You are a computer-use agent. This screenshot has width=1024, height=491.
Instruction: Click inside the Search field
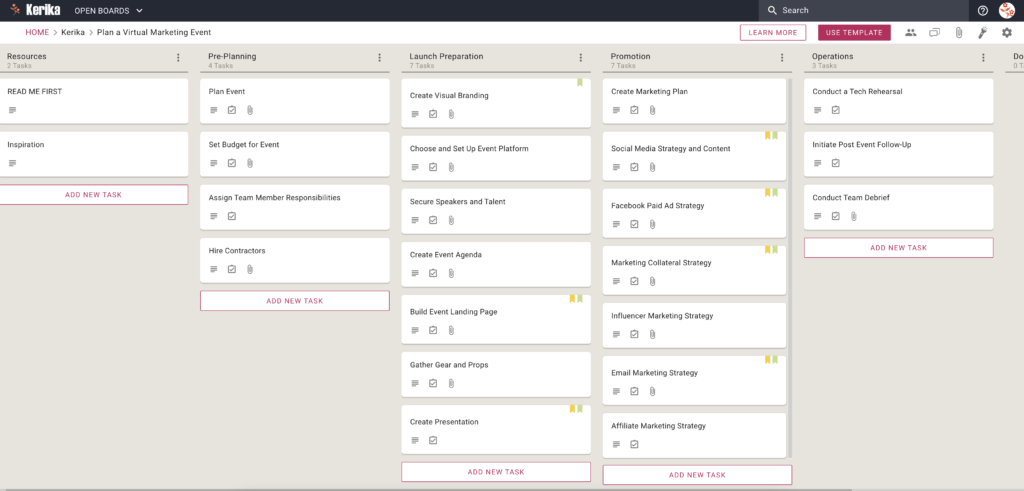pyautogui.click(x=863, y=10)
